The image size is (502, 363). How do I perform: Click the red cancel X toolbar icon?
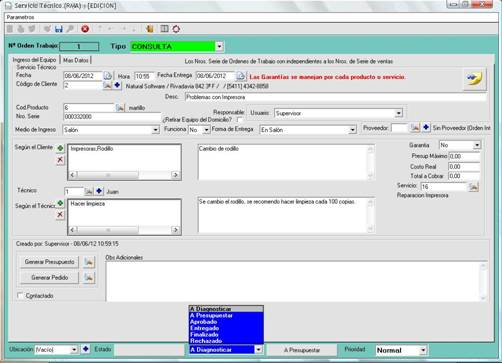click(85, 29)
